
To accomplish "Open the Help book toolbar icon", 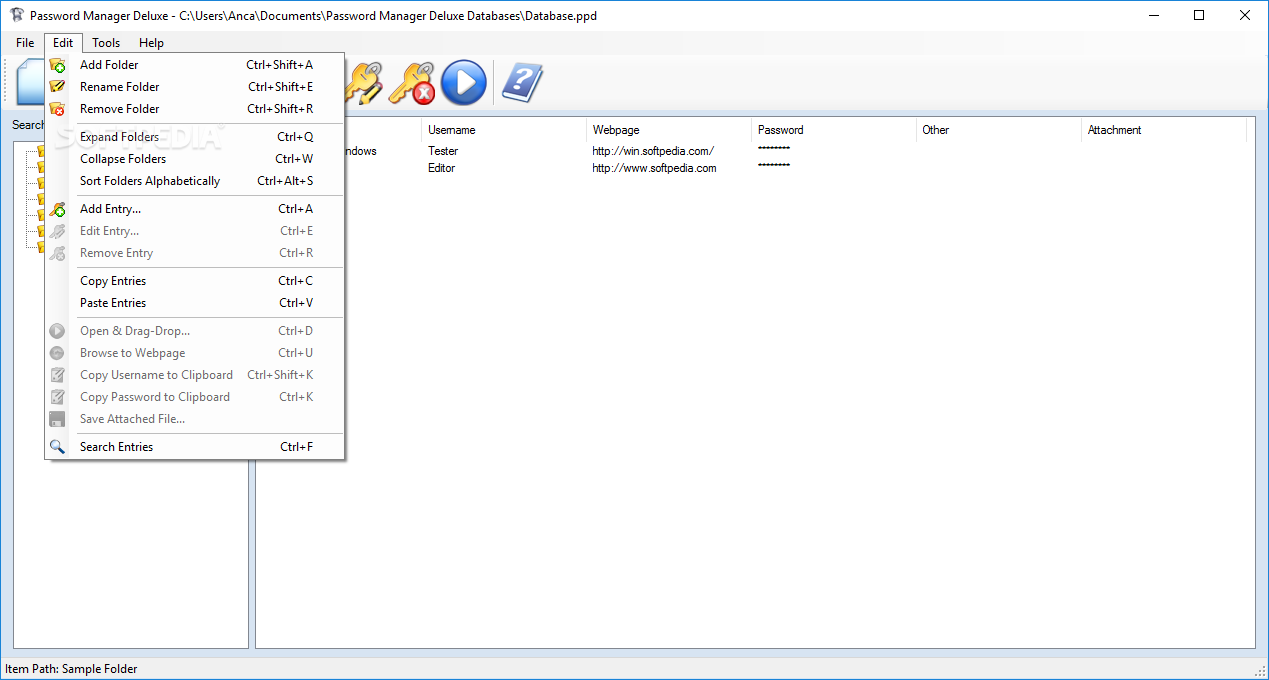I will (x=521, y=82).
